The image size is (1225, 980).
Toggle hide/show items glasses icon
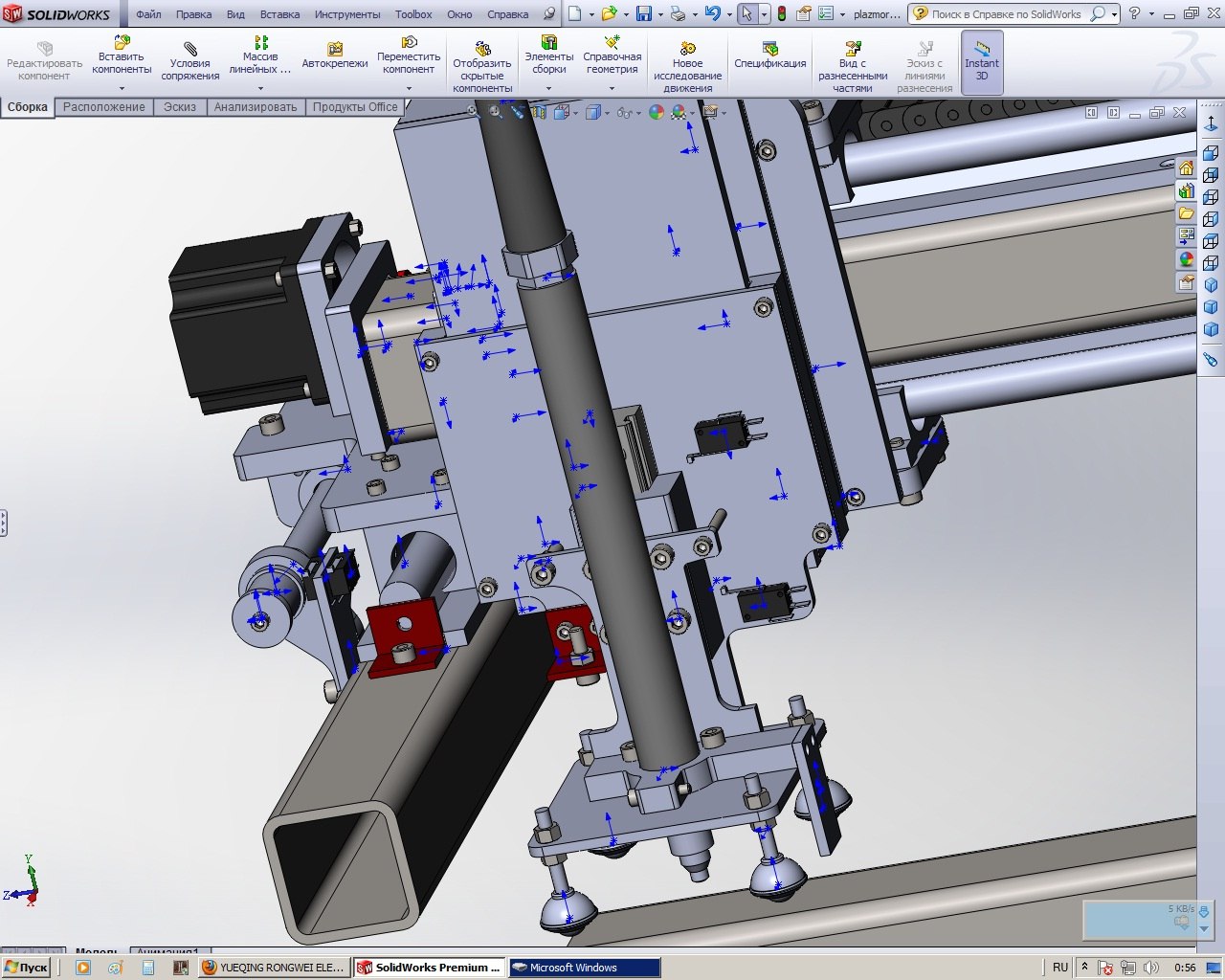[624, 113]
